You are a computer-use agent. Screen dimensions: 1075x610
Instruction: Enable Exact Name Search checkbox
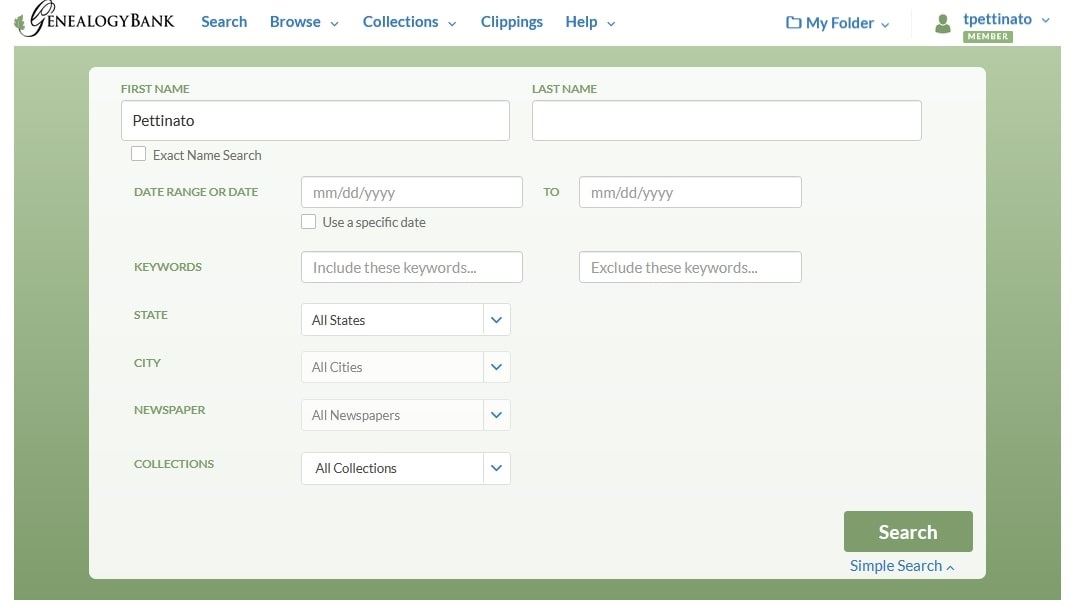click(x=138, y=154)
